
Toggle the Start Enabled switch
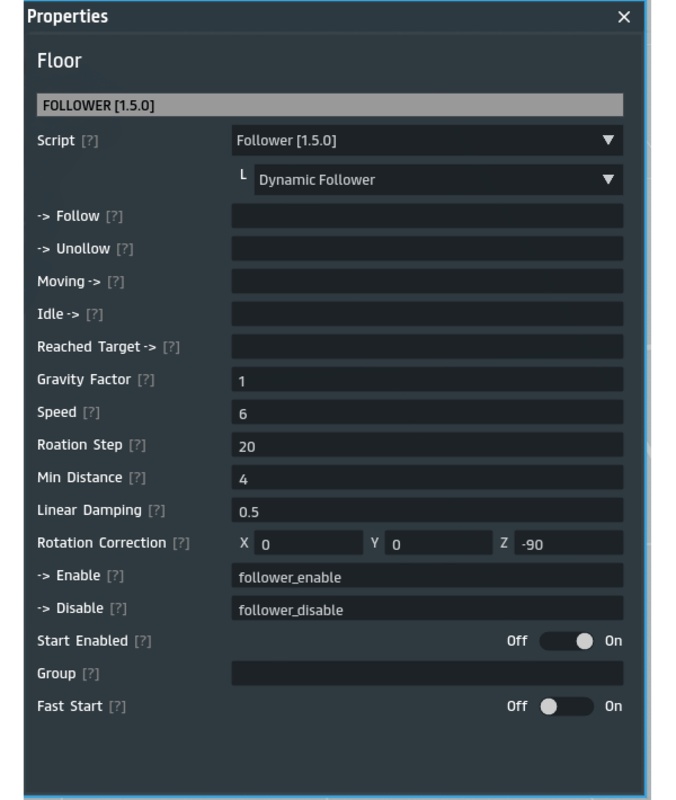tap(567, 641)
